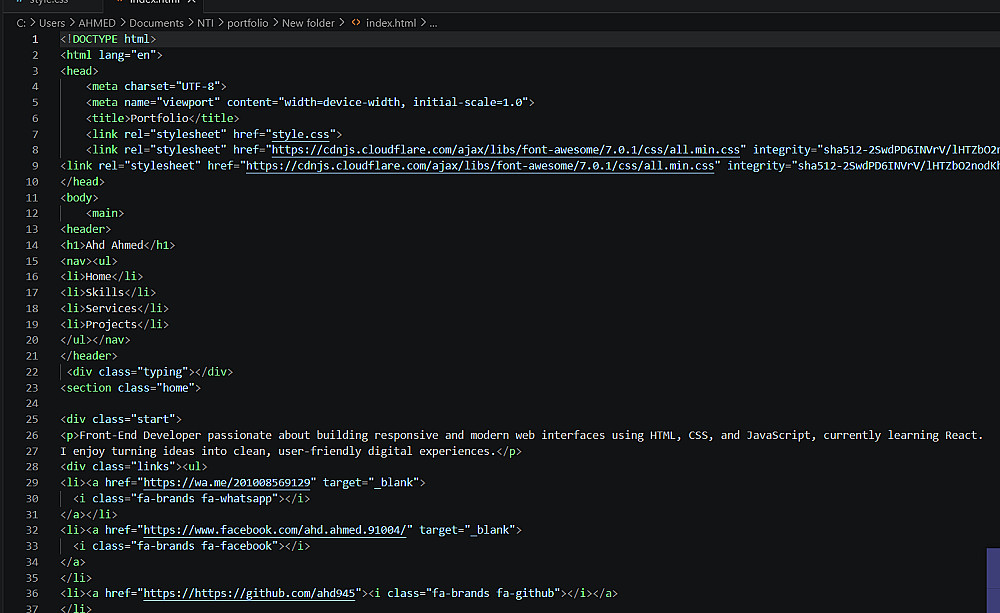Follow the facebook.com profile link
Viewport: 1000px width, 613px height.
tap(275, 529)
